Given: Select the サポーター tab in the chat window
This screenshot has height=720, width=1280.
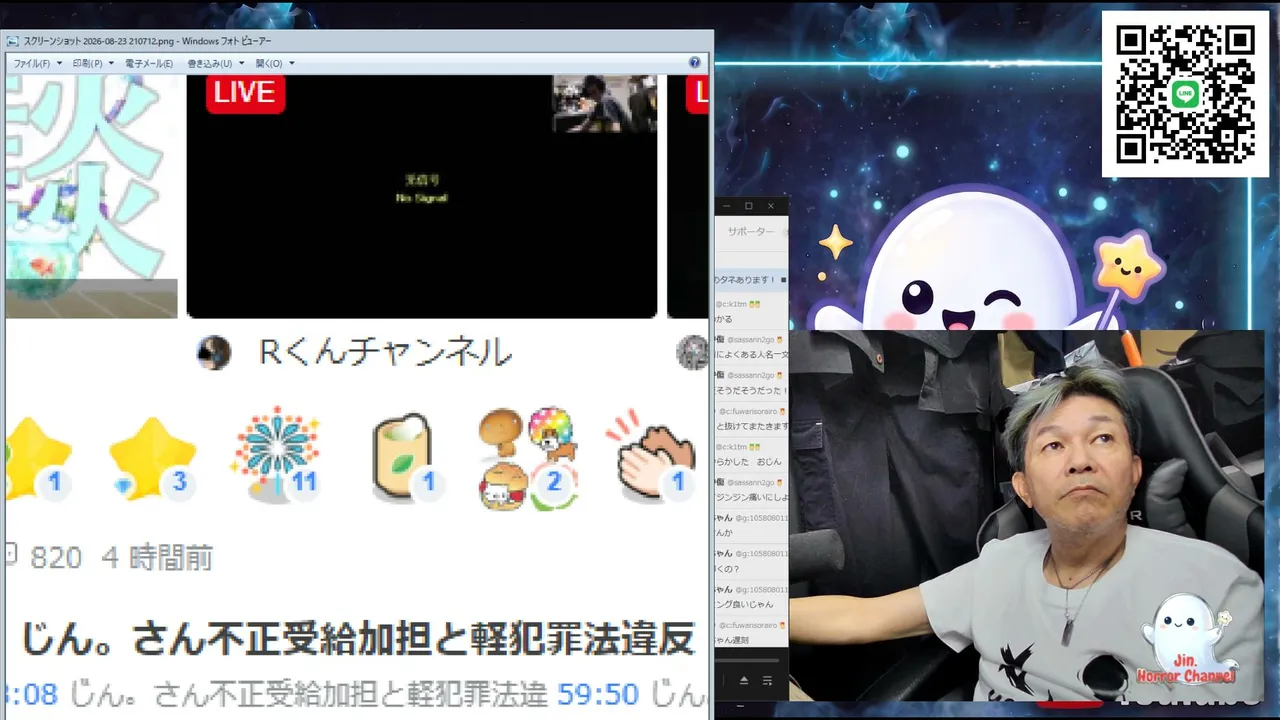Looking at the screenshot, I should 751,231.
